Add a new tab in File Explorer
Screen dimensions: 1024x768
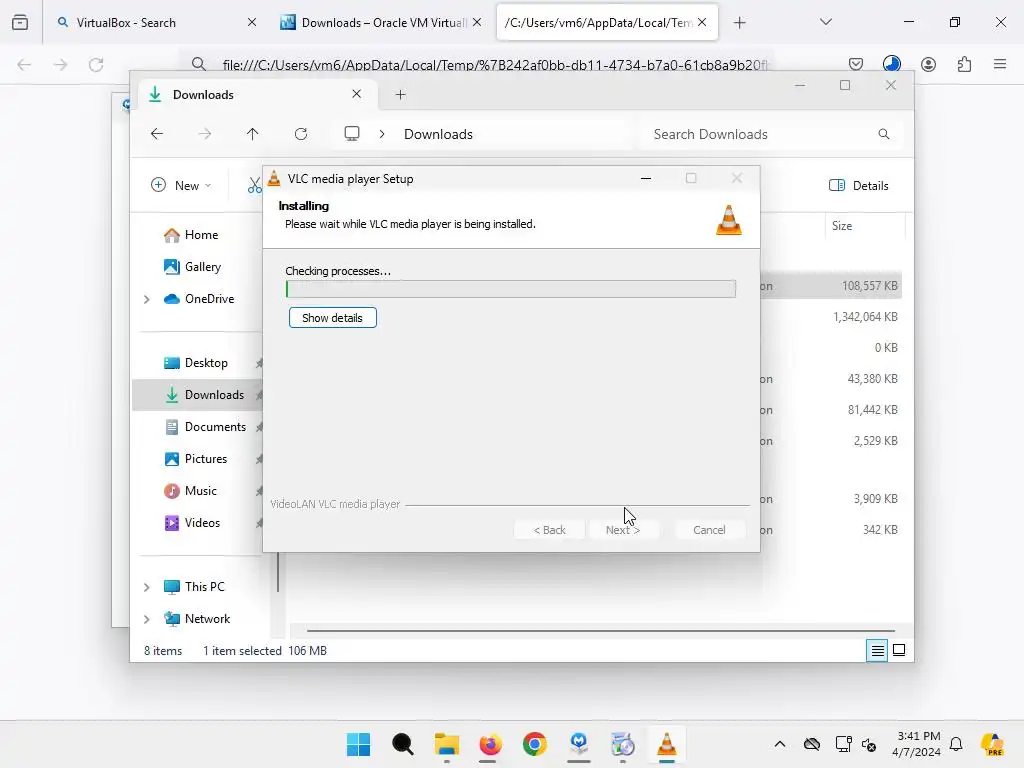click(x=400, y=95)
